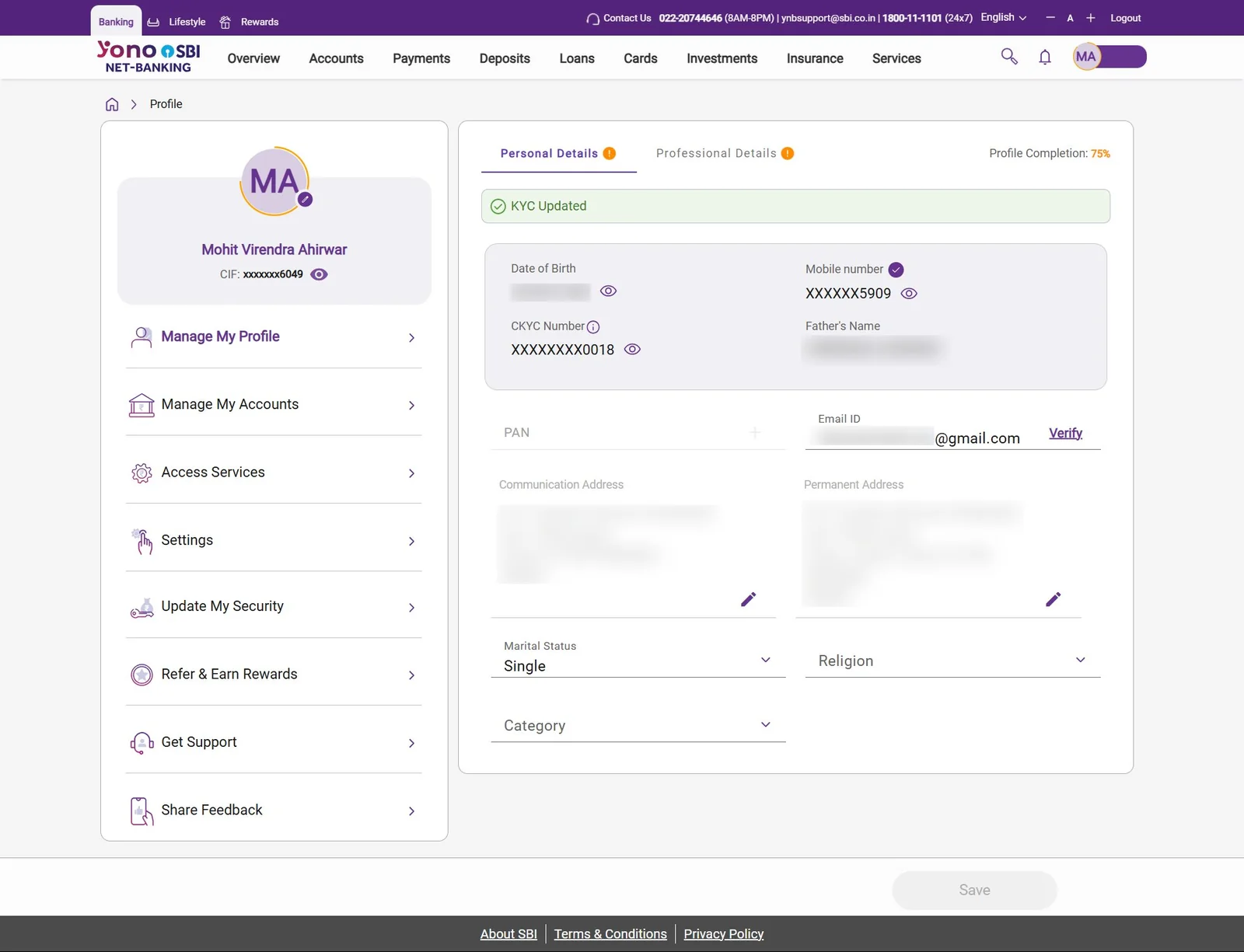
Task: Open the Privacy Policy link
Action: point(723,933)
